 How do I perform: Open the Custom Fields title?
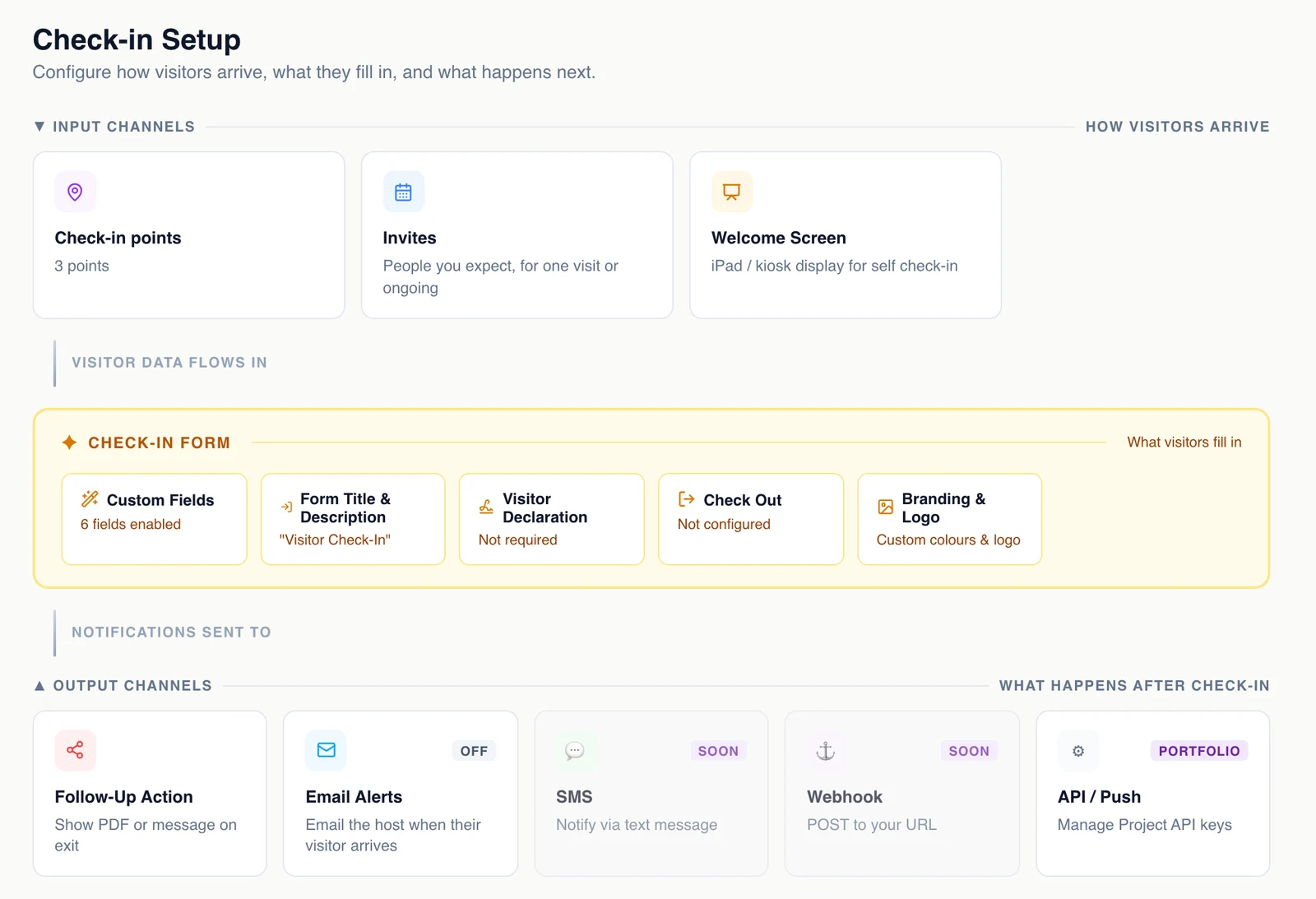(160, 500)
